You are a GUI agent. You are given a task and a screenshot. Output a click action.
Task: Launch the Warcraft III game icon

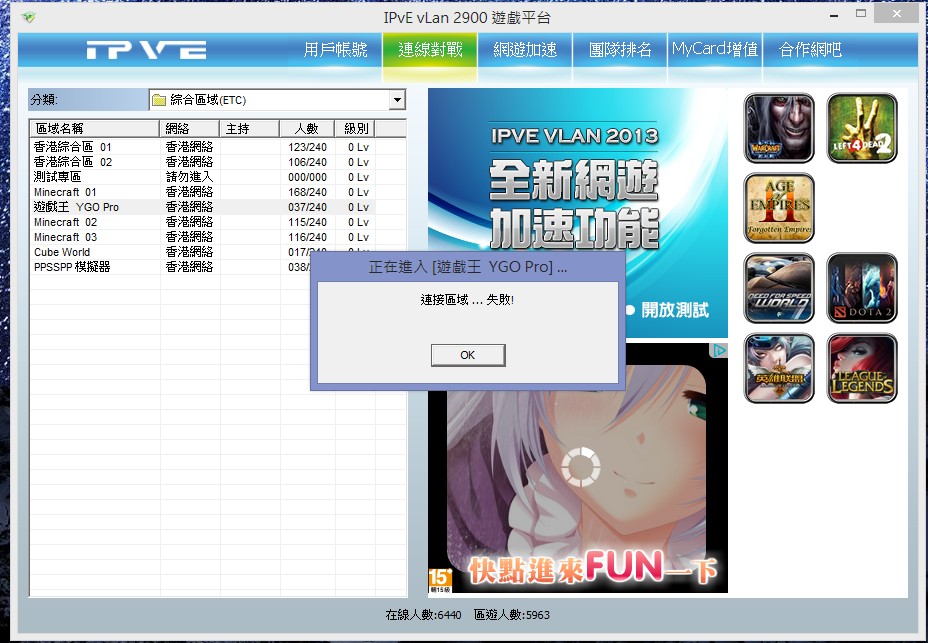pyautogui.click(x=779, y=128)
